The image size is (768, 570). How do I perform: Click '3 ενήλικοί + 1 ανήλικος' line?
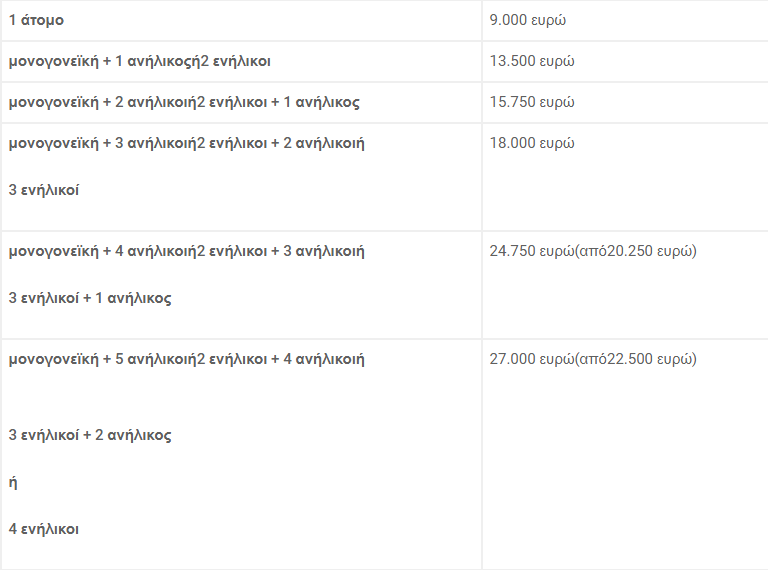point(90,298)
